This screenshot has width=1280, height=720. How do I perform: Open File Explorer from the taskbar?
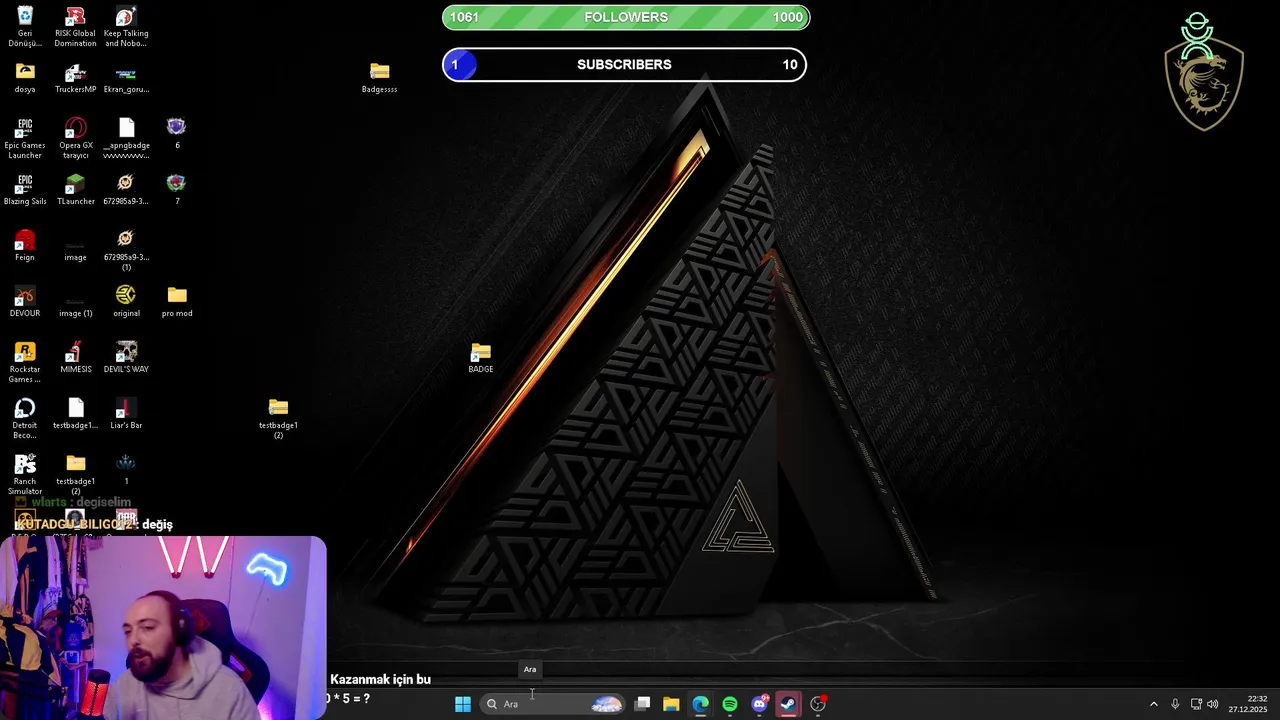click(671, 704)
